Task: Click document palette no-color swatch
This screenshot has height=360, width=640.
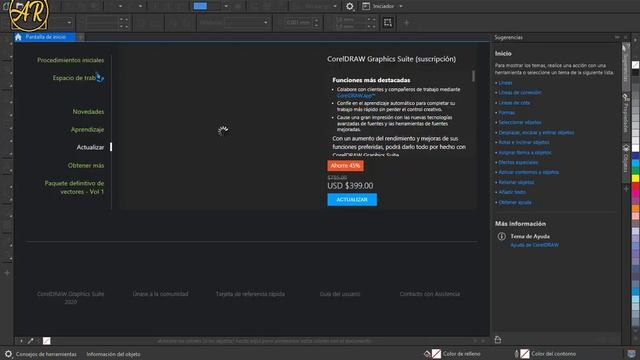Action: 47,340
